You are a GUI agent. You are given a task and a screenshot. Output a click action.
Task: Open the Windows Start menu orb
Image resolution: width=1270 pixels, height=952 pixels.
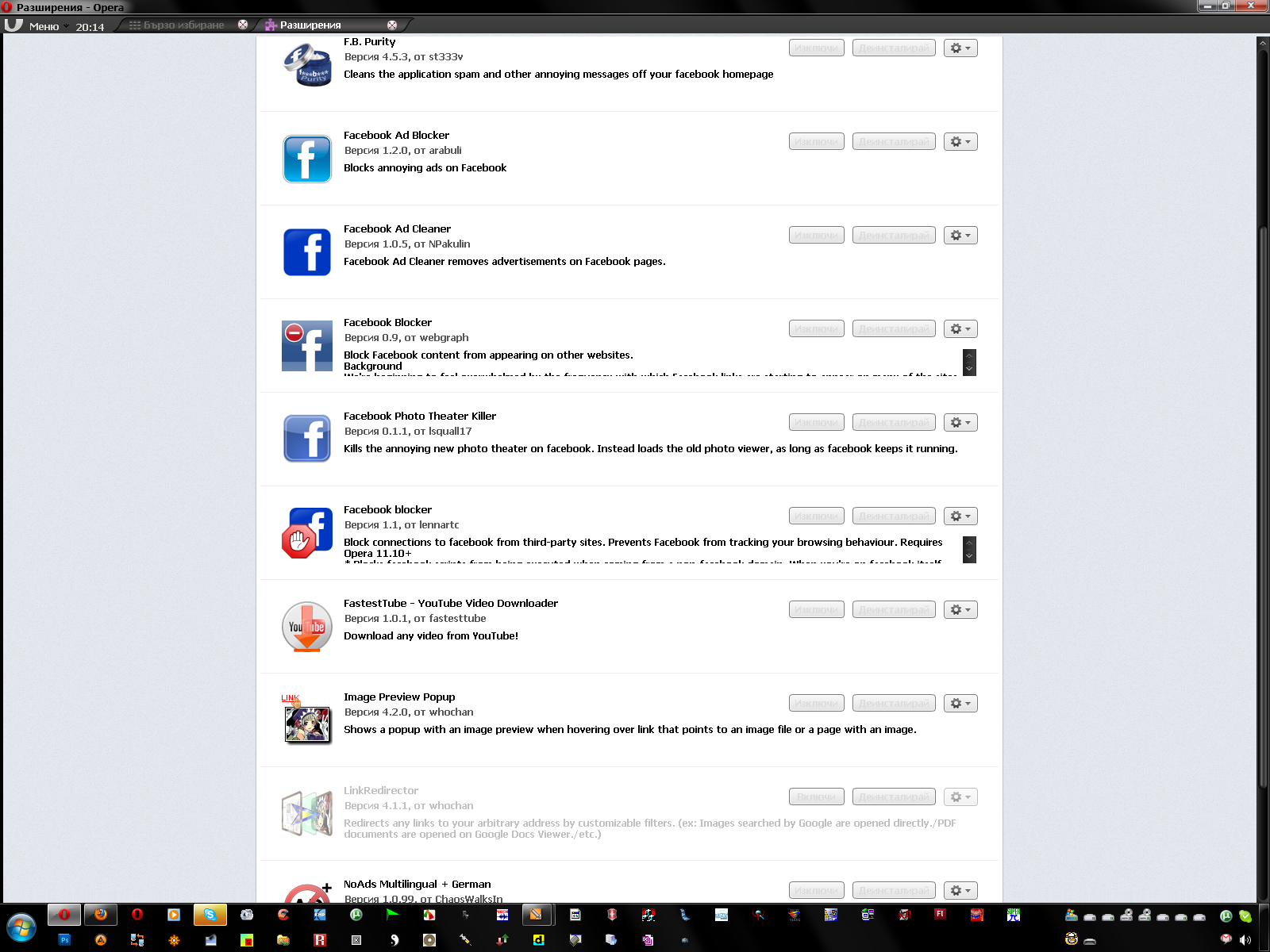(x=21, y=927)
